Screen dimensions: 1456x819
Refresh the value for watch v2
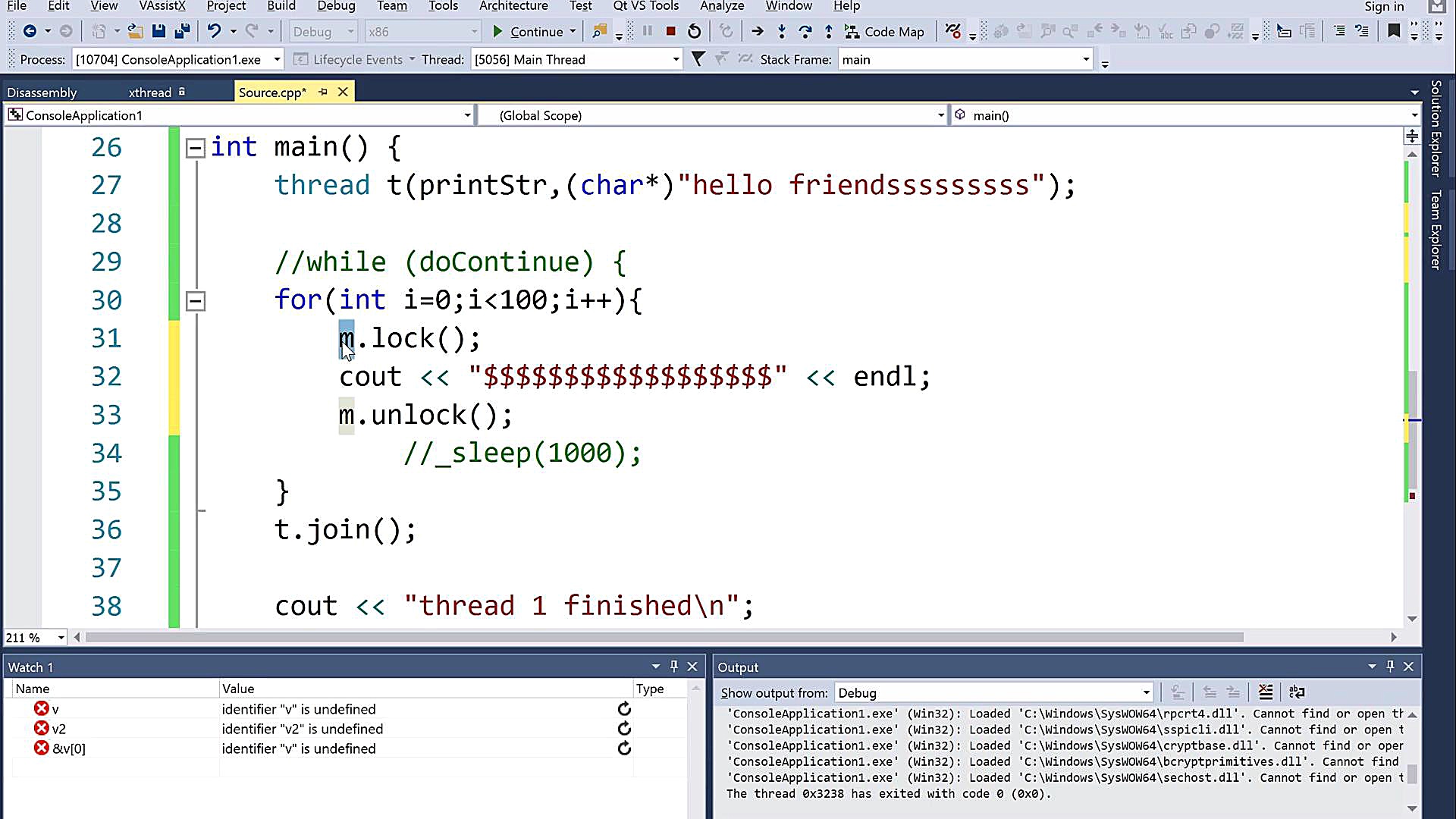624,728
